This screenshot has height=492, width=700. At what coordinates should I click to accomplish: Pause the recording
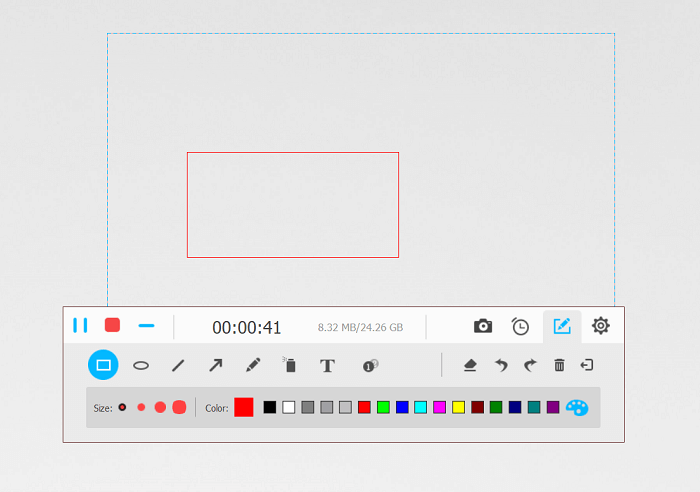[80, 325]
